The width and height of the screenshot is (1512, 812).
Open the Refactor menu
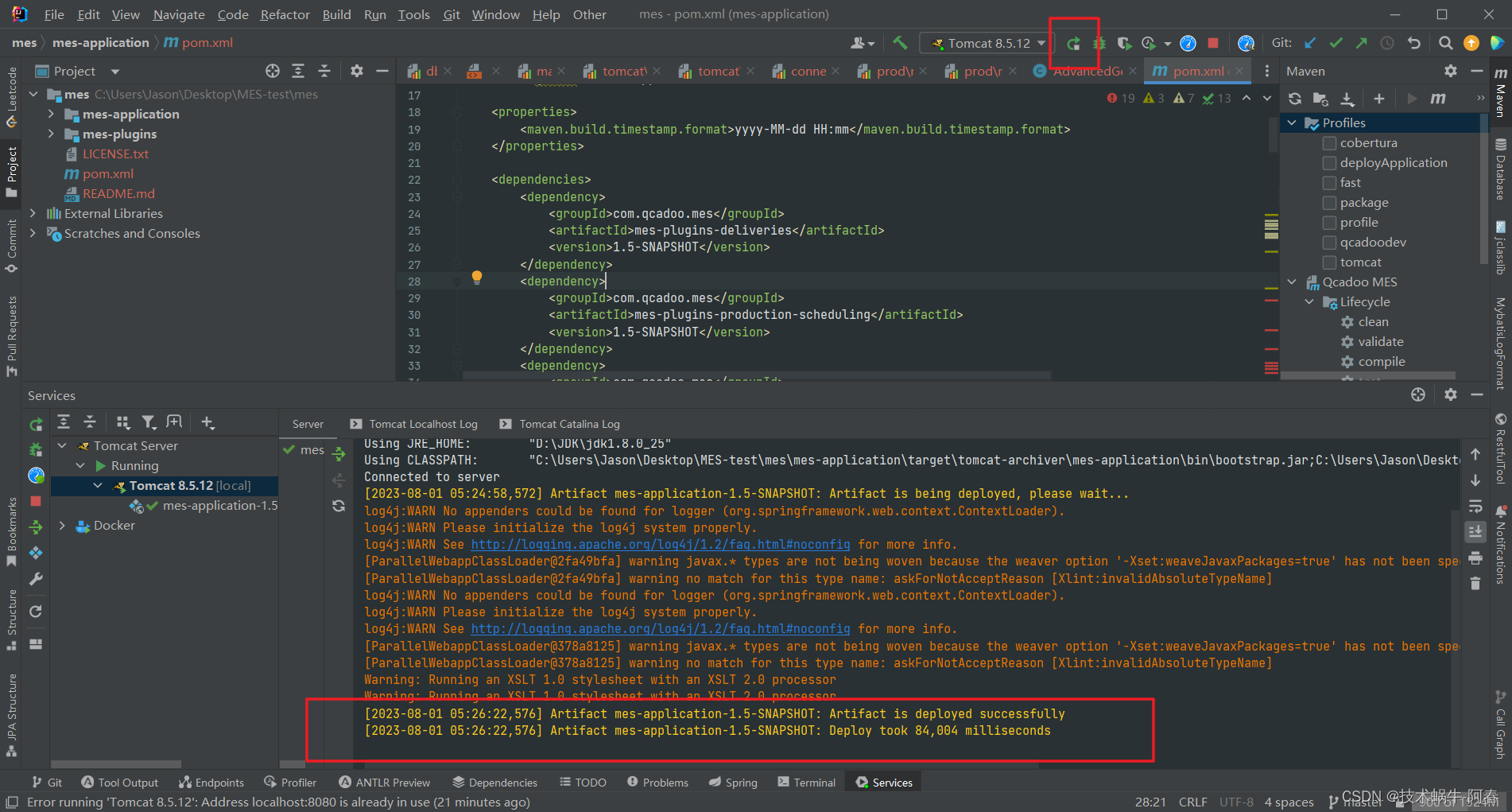285,14
